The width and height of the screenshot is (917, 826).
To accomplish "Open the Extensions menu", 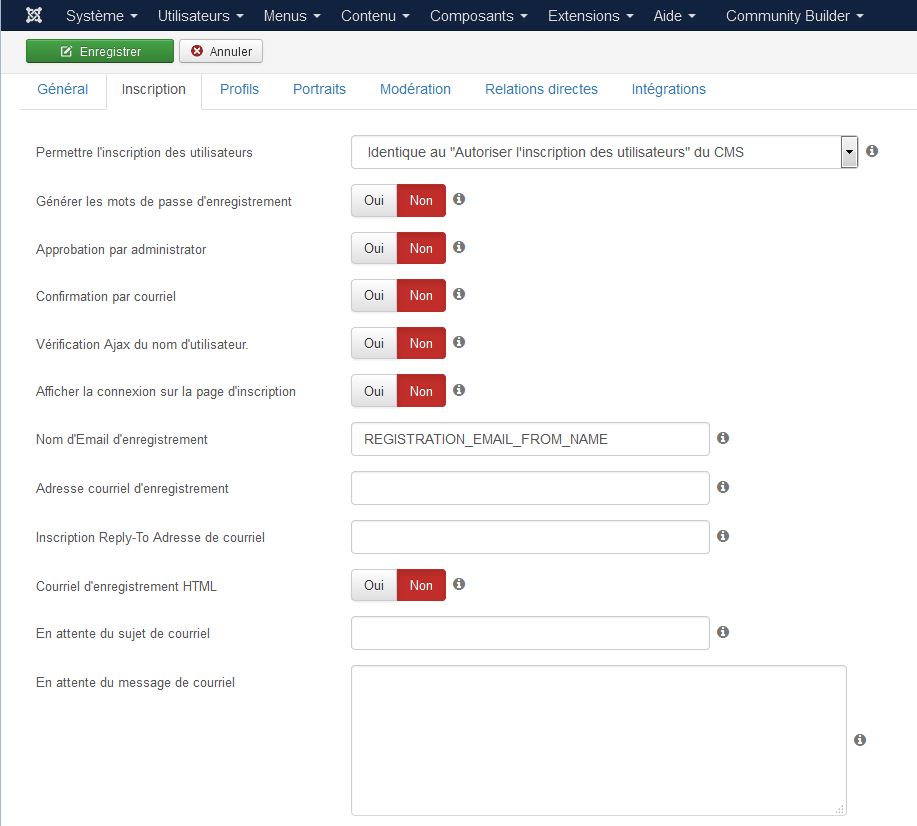I will (590, 16).
